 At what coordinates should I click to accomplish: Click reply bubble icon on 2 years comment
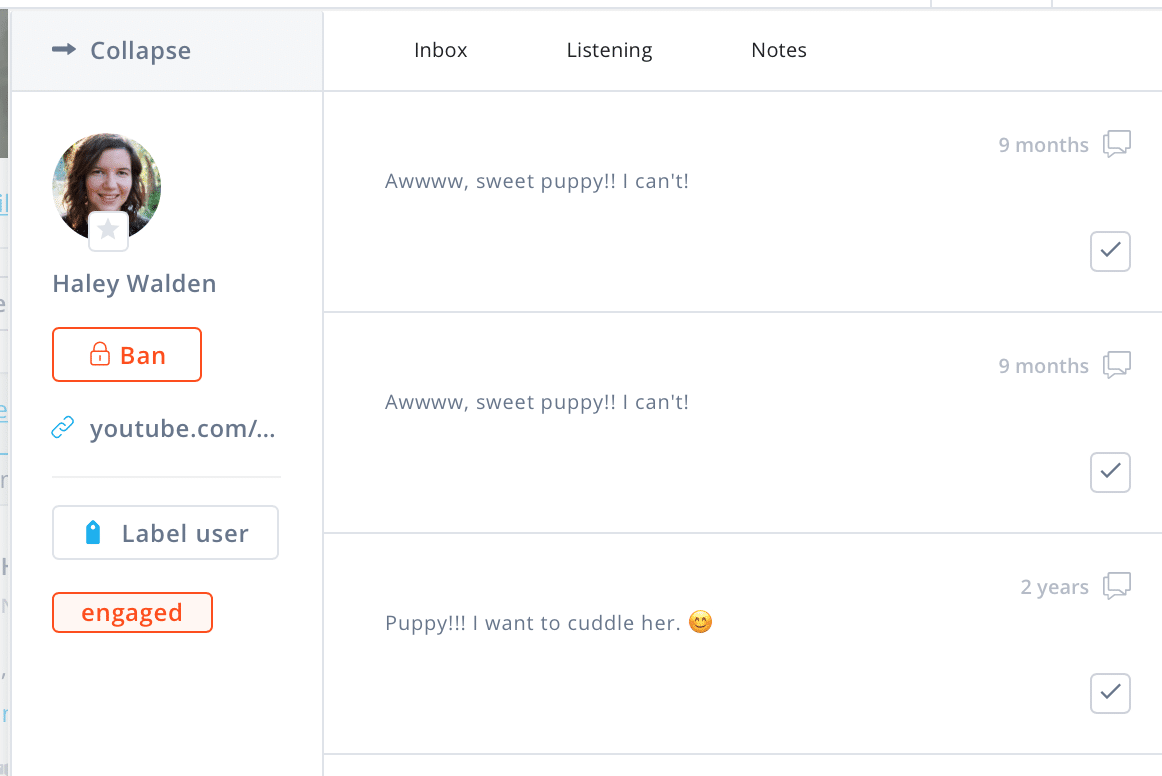point(1116,587)
